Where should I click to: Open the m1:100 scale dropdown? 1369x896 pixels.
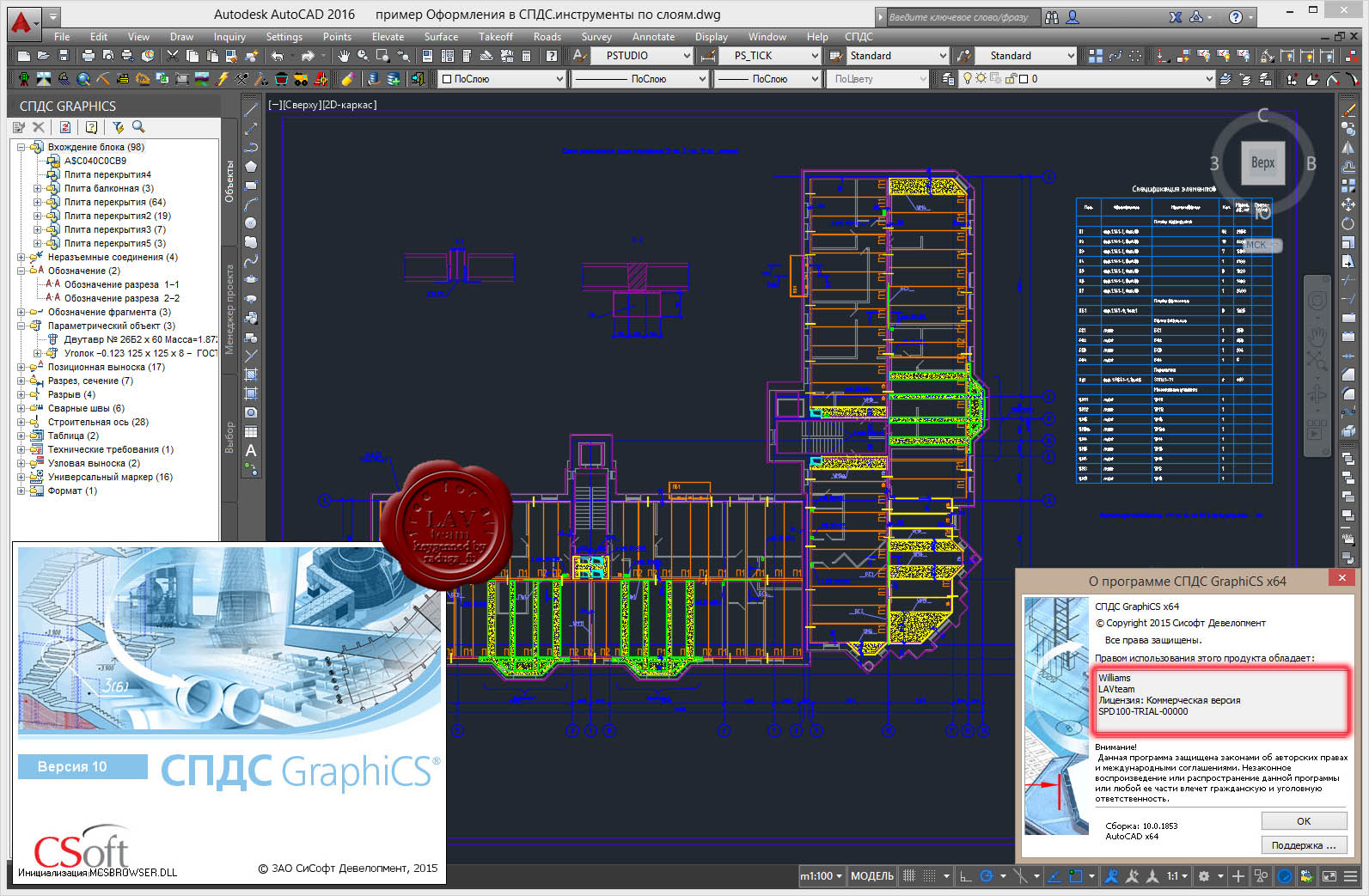pyautogui.click(x=822, y=876)
